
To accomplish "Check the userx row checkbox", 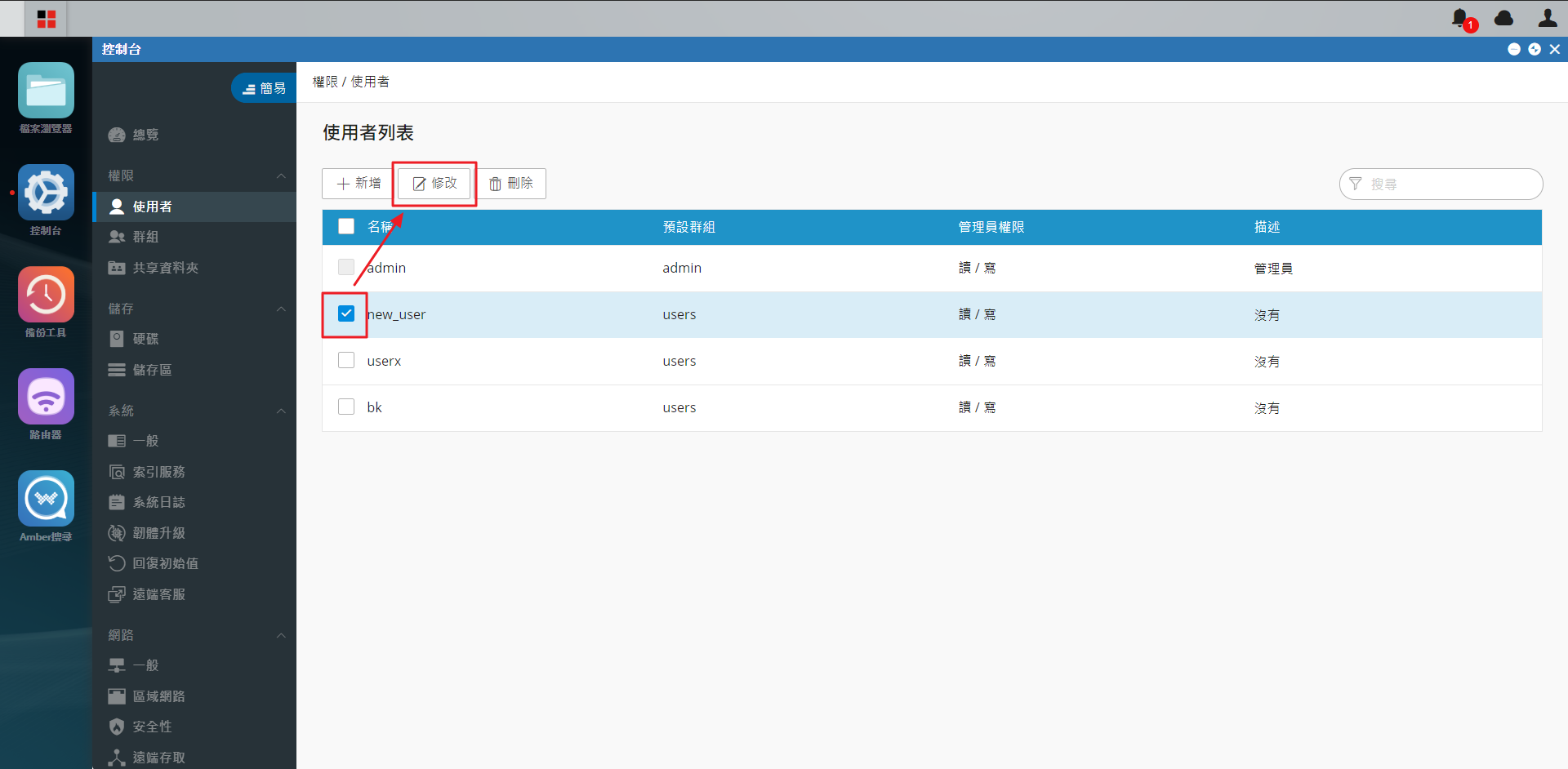I will tap(346, 360).
